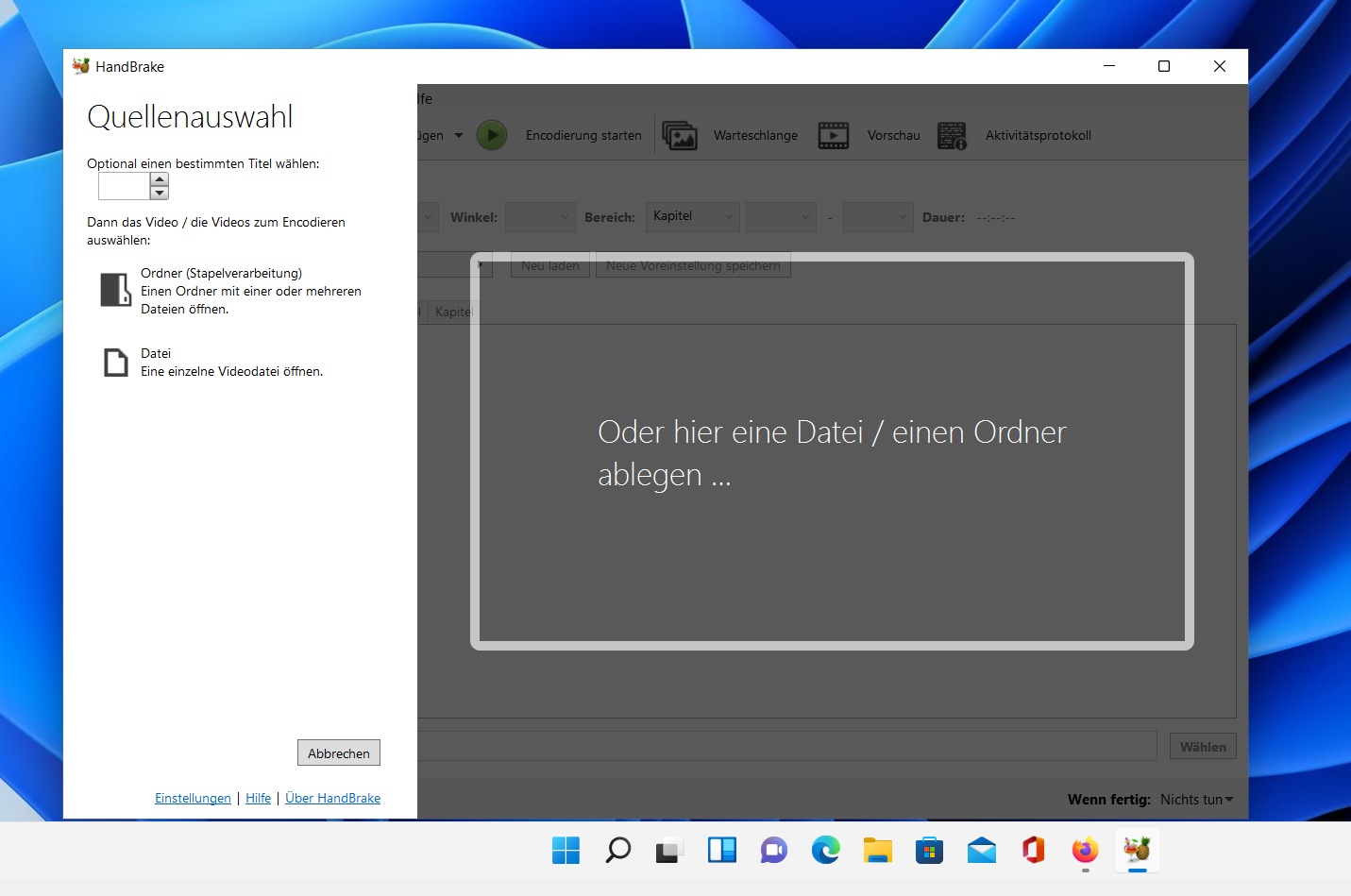Open the chapter start dropdown

tap(781, 217)
